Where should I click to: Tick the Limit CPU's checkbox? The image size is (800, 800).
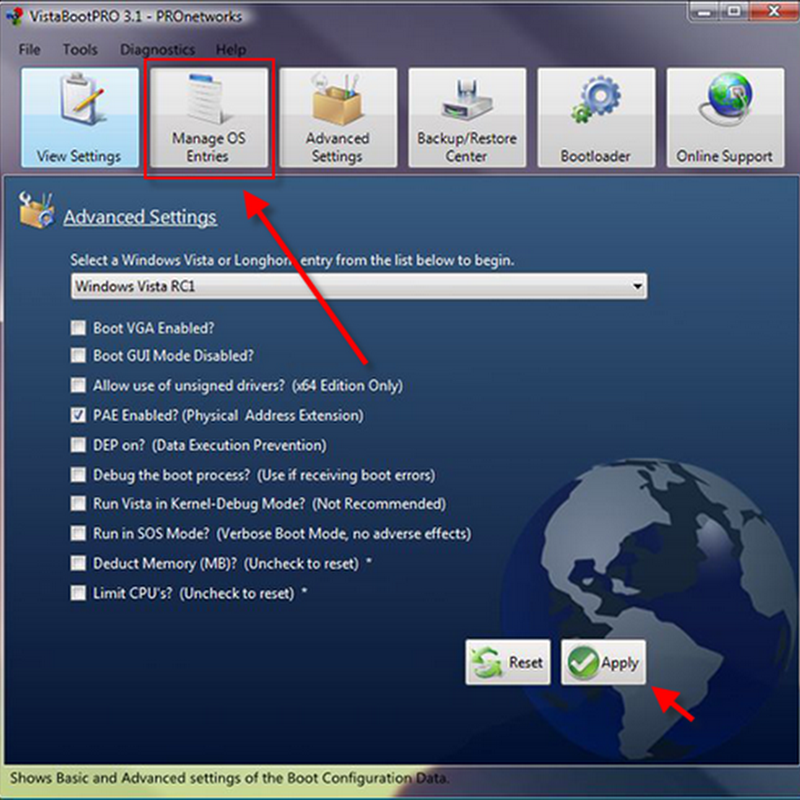78,593
